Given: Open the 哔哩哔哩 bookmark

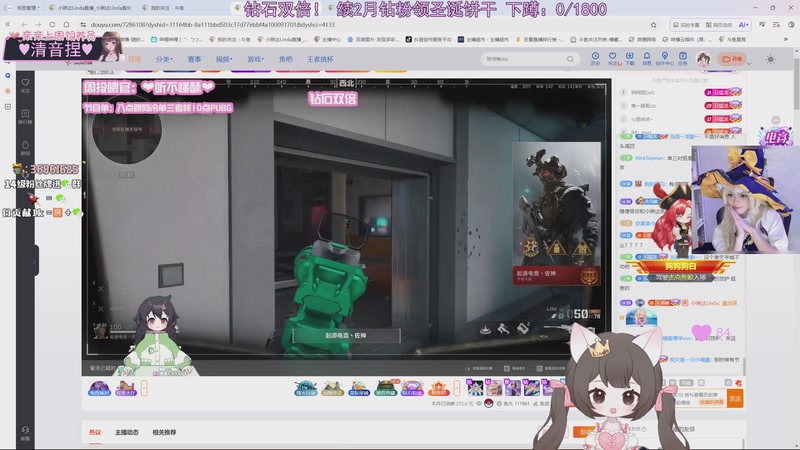Looking at the screenshot, I should [177, 39].
